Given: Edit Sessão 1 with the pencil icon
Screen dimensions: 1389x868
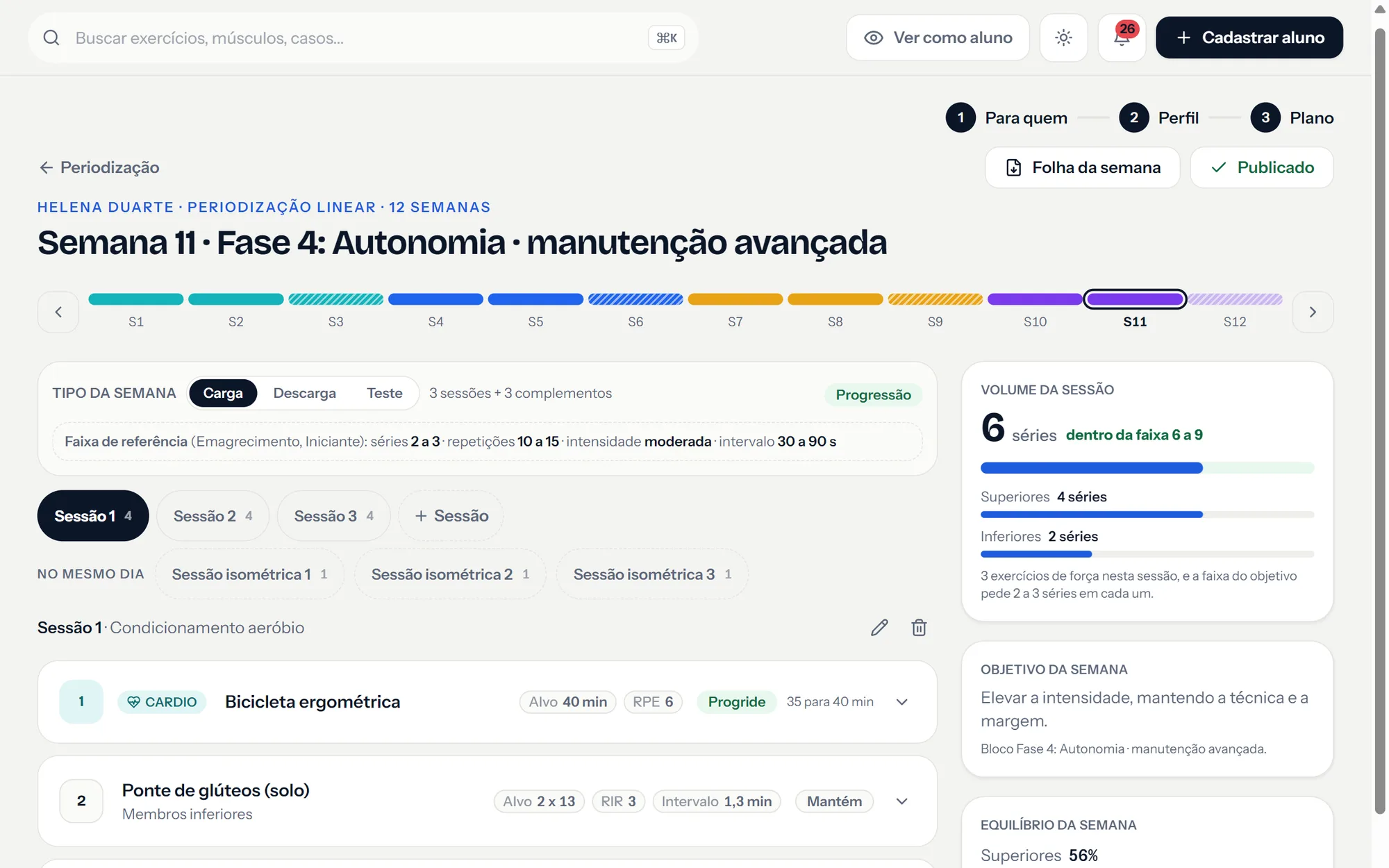Looking at the screenshot, I should point(879,628).
